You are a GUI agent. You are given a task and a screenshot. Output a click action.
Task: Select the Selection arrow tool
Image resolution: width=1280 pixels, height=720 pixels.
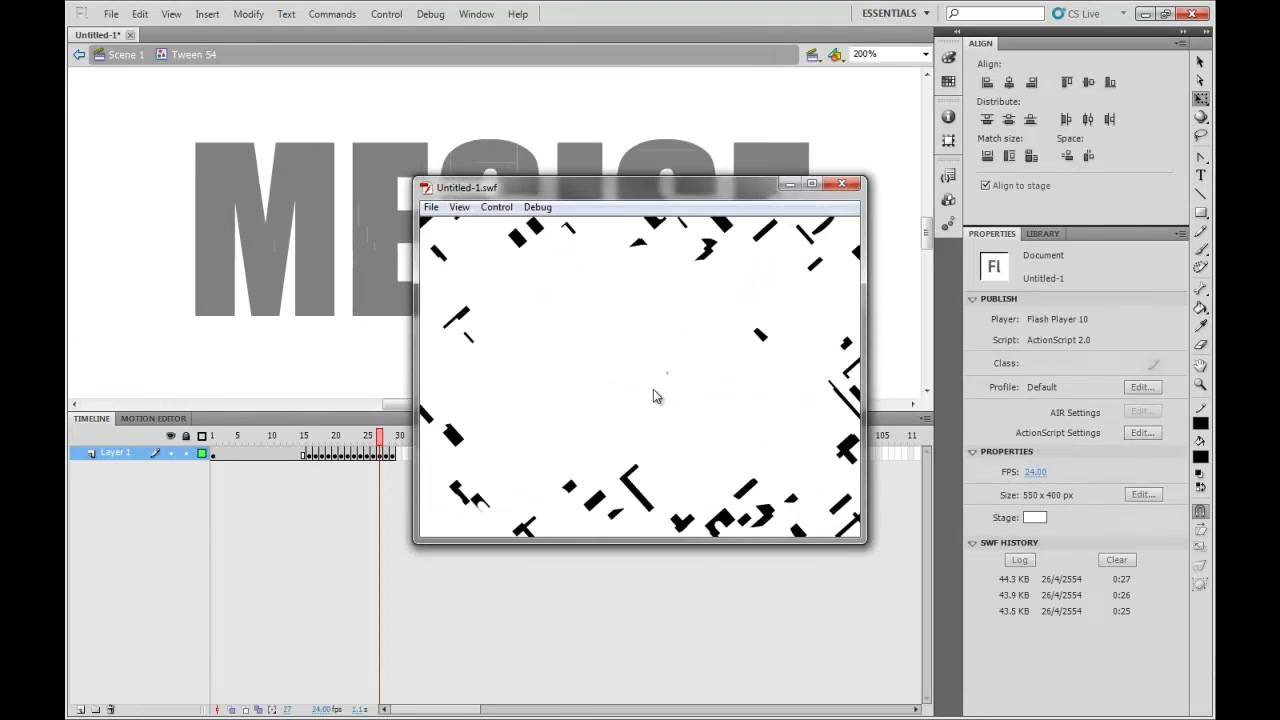1200,62
